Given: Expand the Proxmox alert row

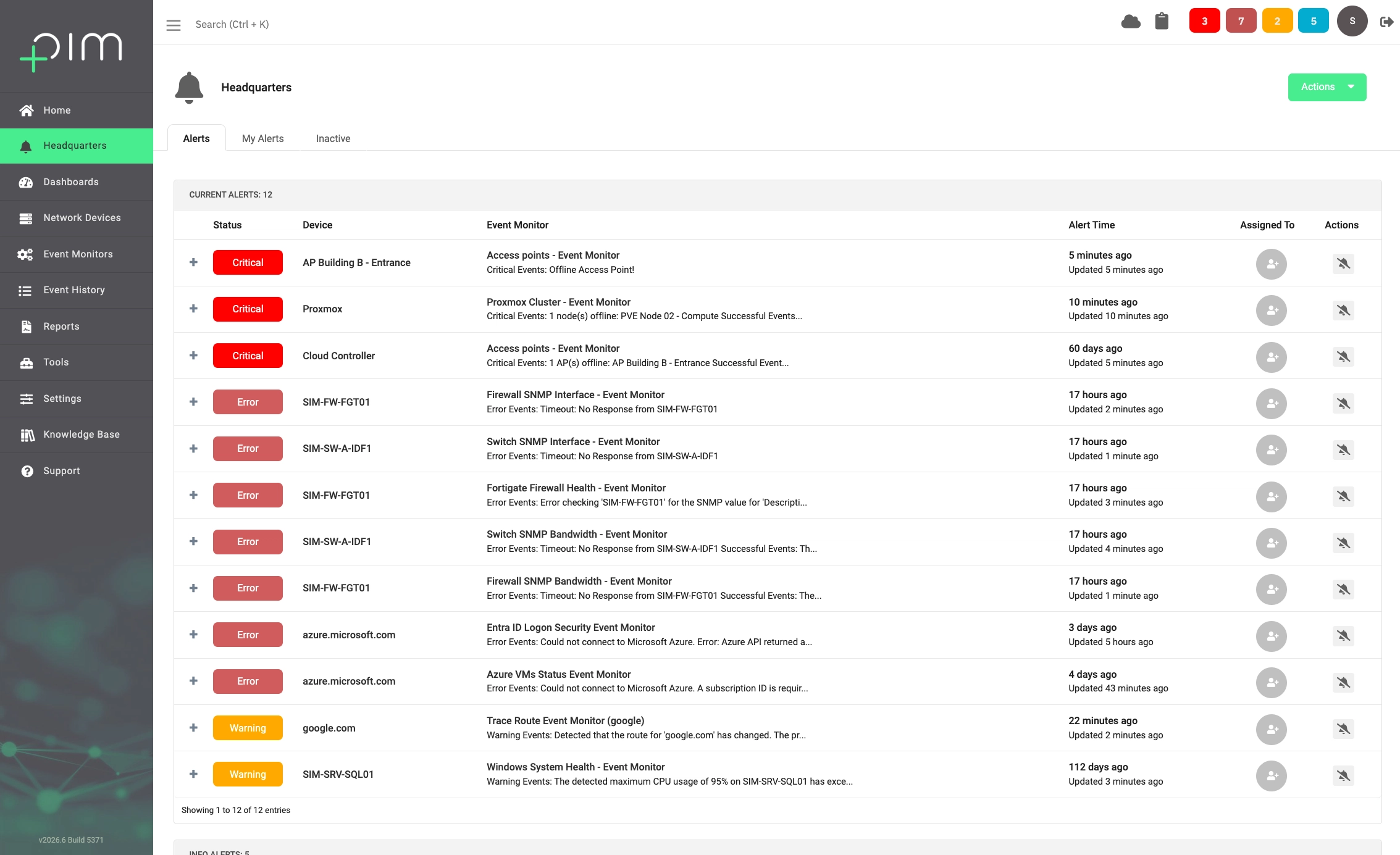Looking at the screenshot, I should pos(193,309).
